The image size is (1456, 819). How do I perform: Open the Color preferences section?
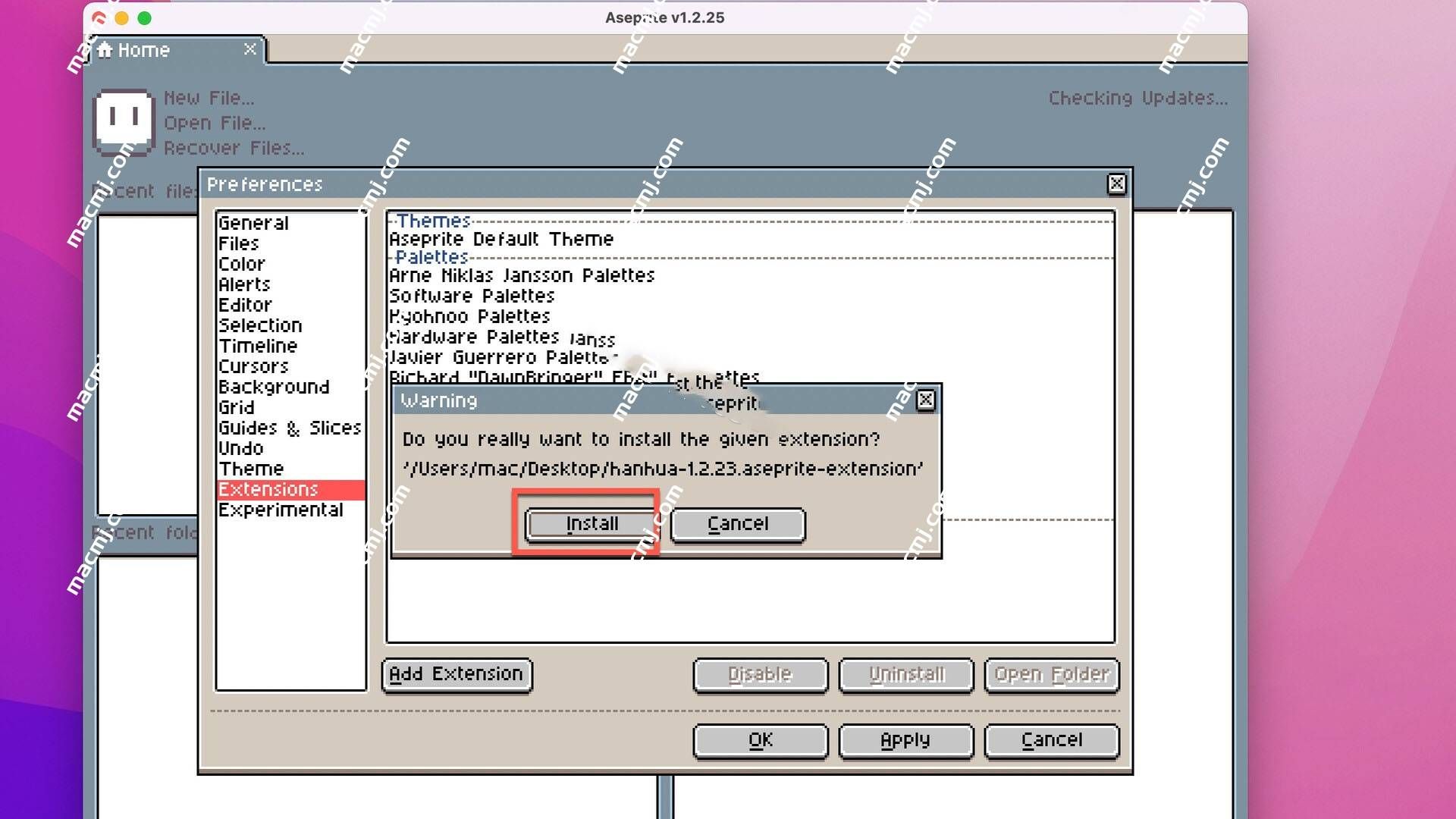[x=290, y=264]
